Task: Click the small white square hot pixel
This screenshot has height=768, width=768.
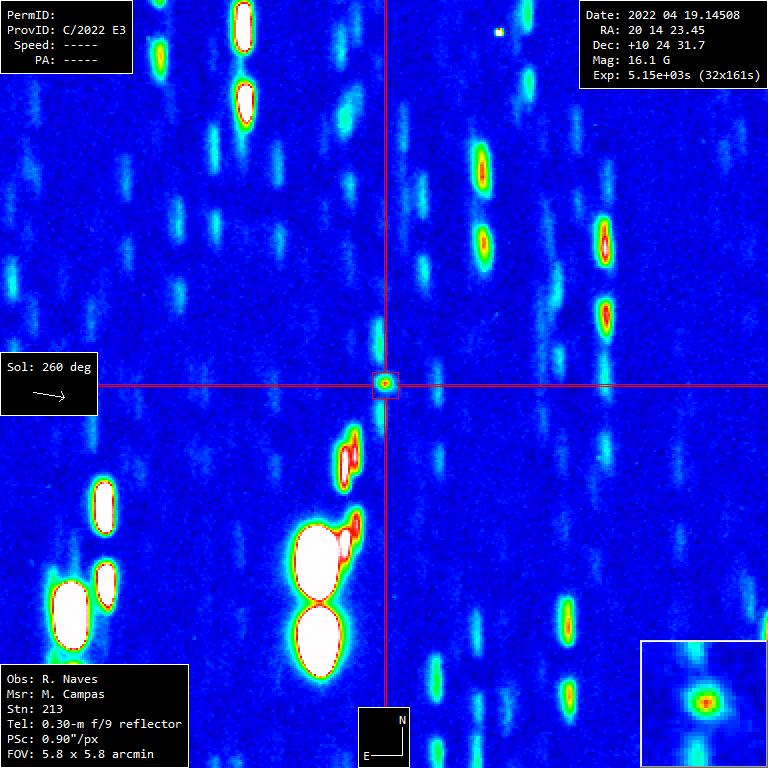Action: (x=499, y=32)
